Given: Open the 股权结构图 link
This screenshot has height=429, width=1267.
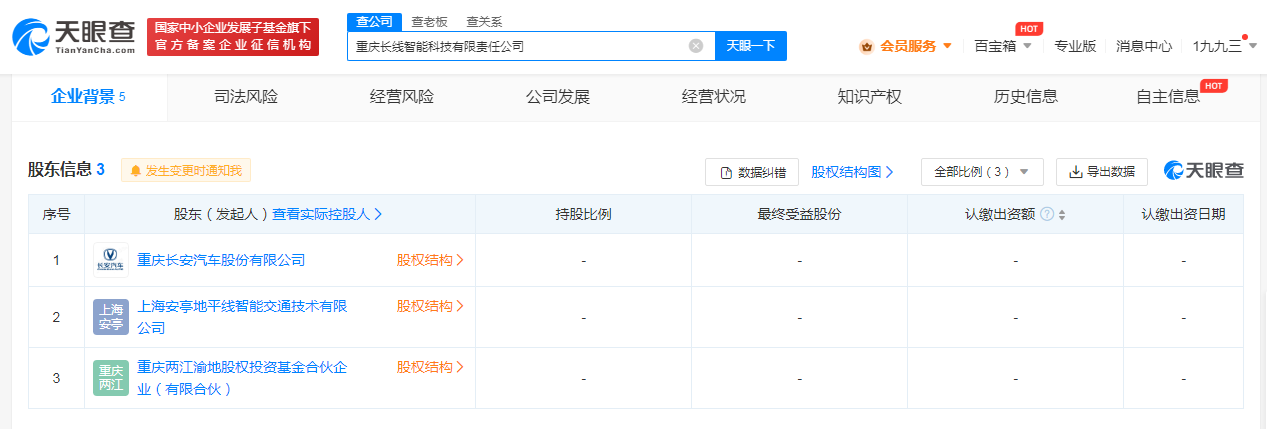Looking at the screenshot, I should click(x=852, y=172).
